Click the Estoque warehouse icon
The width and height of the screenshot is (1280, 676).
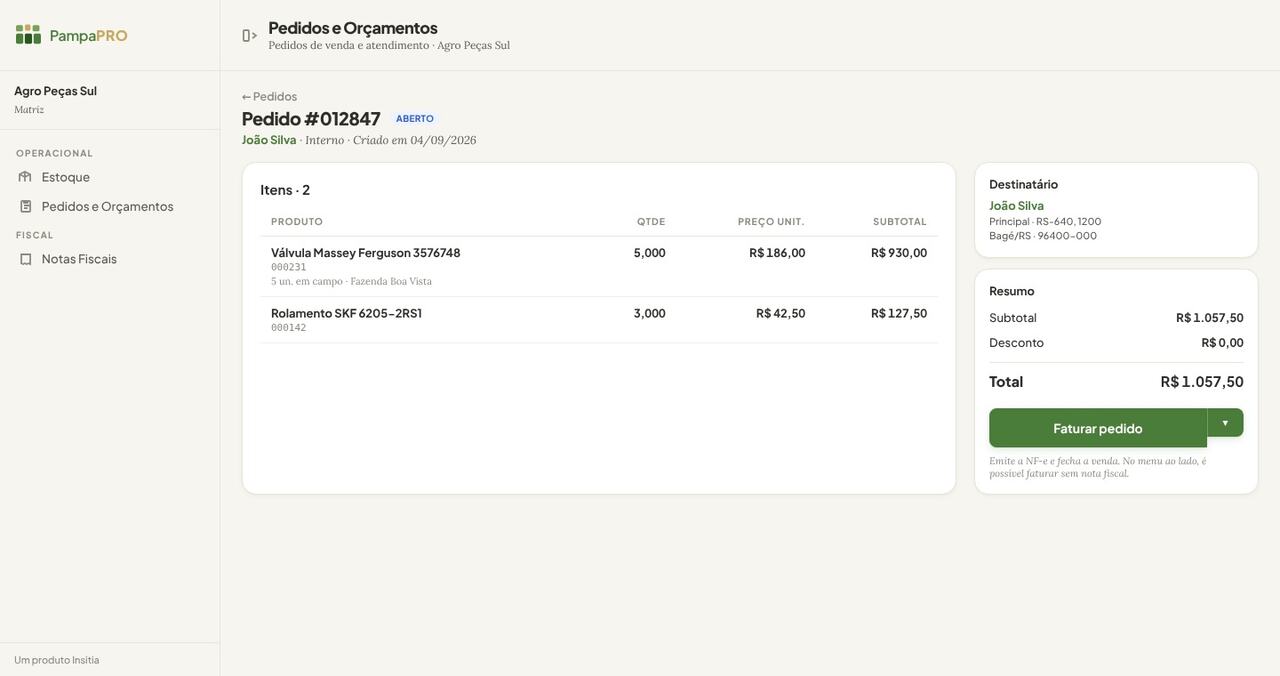pyautogui.click(x=25, y=177)
